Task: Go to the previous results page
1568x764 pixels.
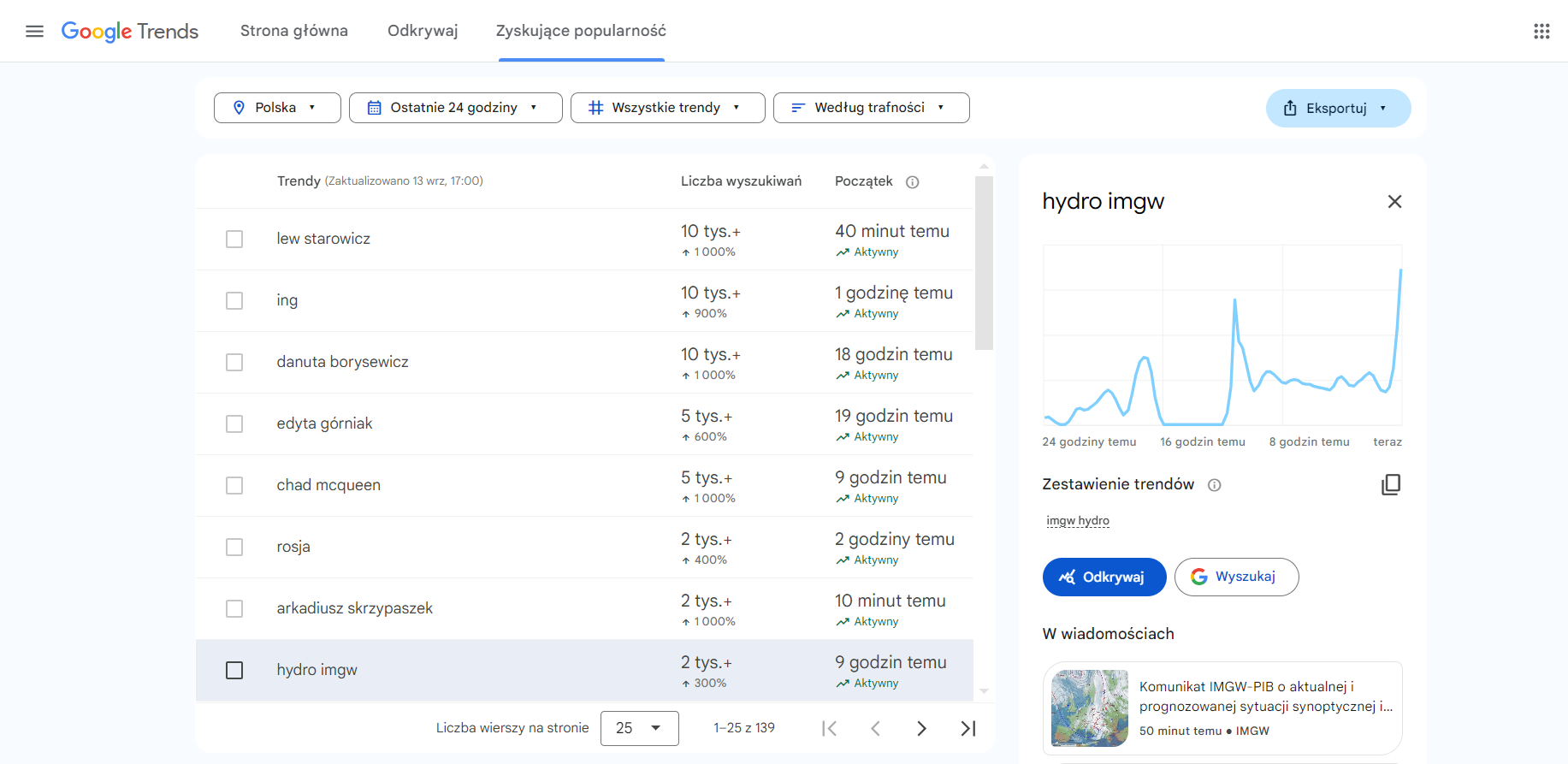Action: (875, 728)
